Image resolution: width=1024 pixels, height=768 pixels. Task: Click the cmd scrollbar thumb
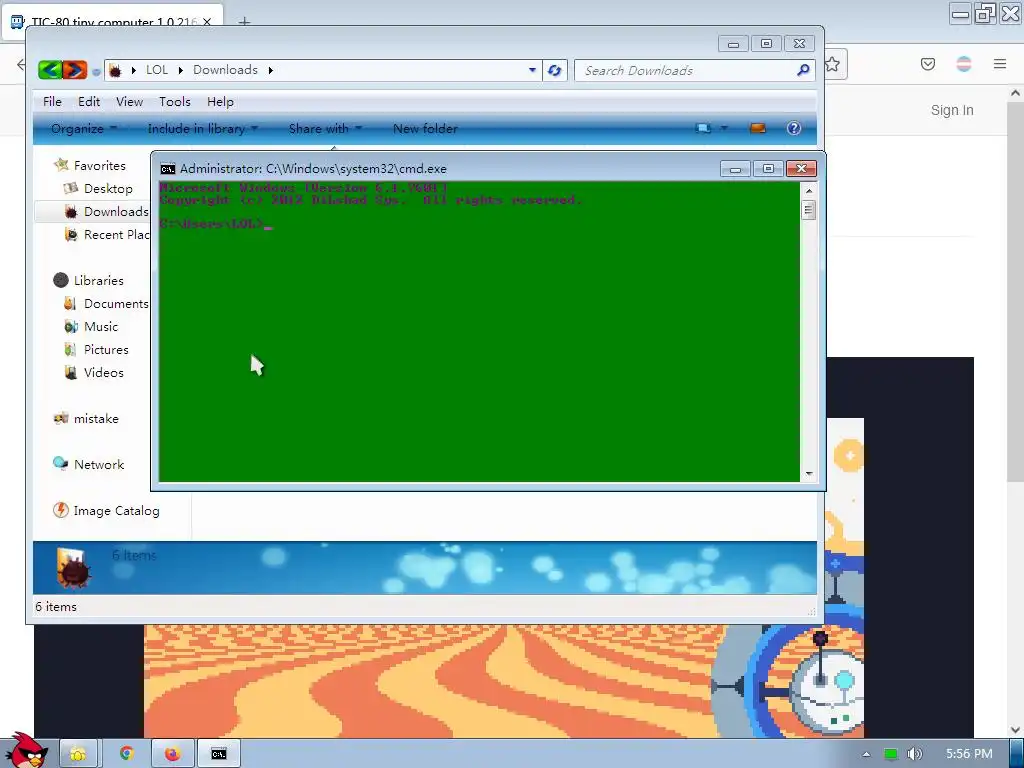click(809, 210)
